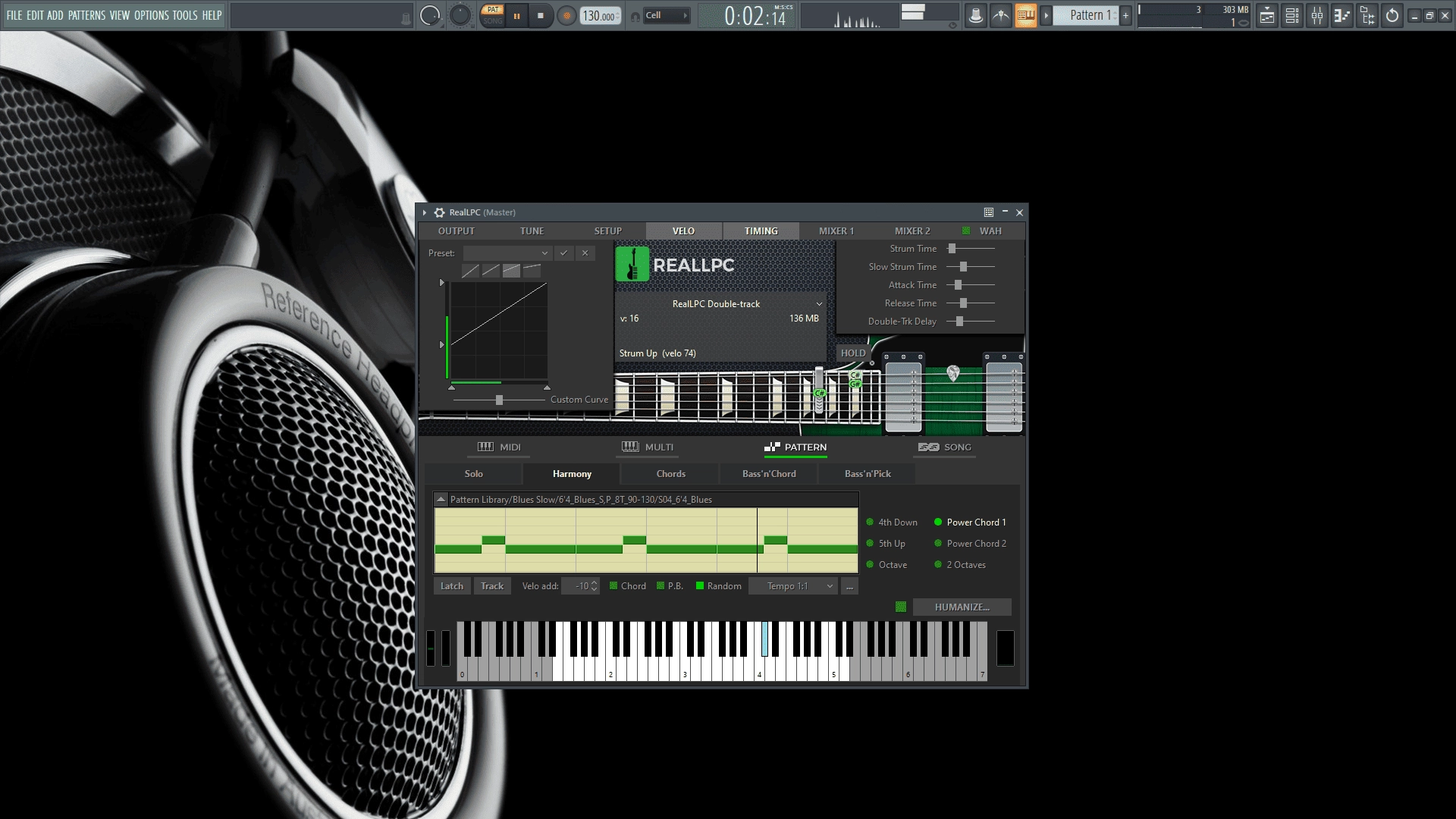The image size is (1456, 819).
Task: Open the MIXER 1 tab
Action: pos(836,231)
